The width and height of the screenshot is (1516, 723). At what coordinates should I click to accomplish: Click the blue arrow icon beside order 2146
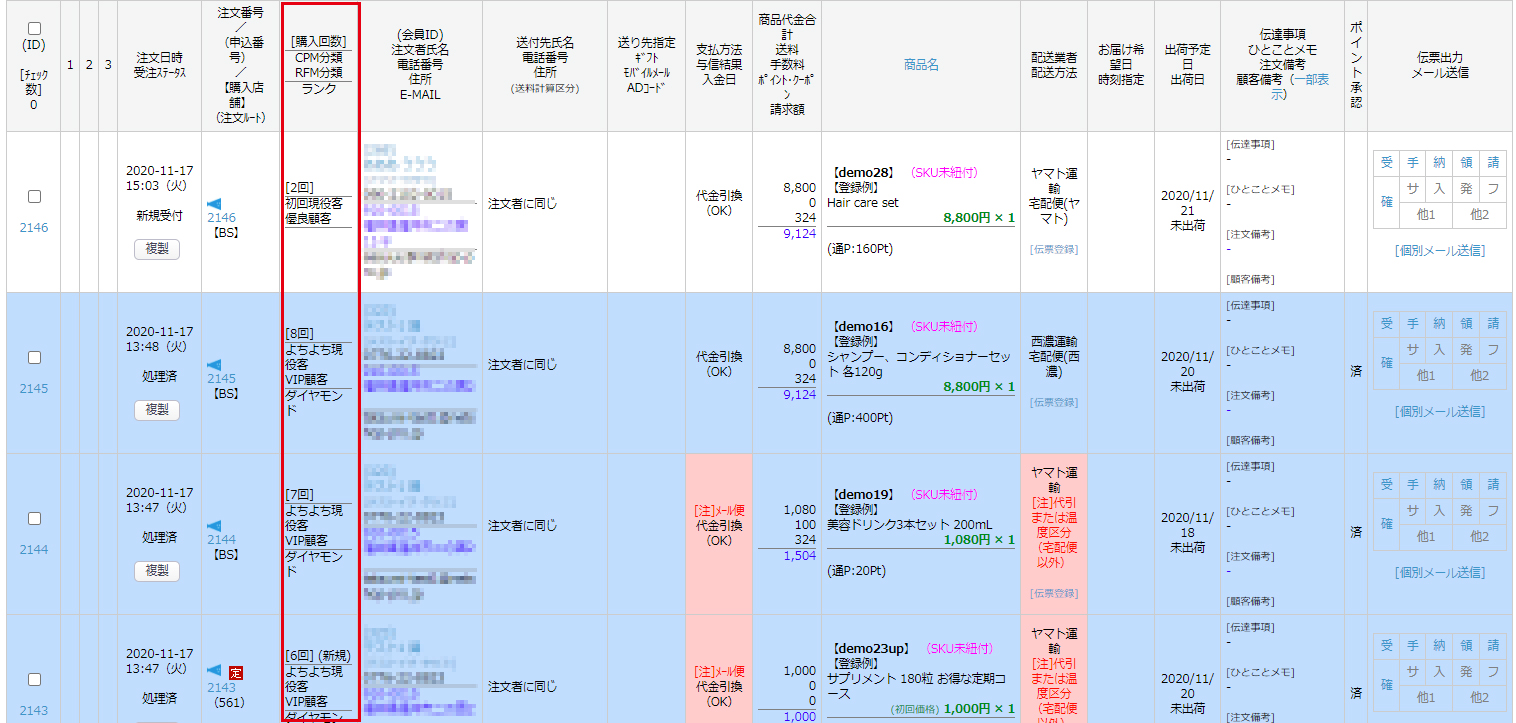(214, 203)
